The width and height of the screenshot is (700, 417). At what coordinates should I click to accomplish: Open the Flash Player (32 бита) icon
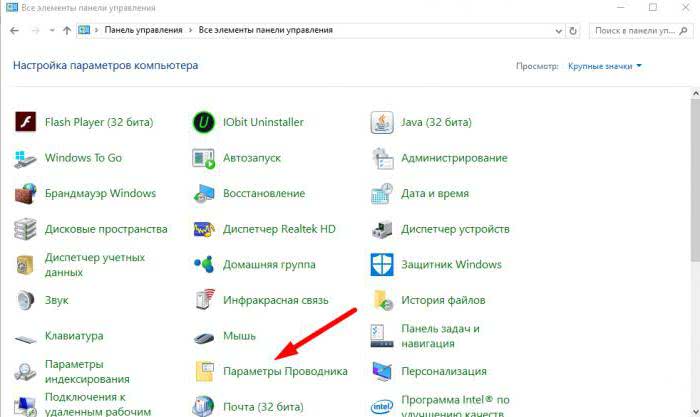(25, 122)
